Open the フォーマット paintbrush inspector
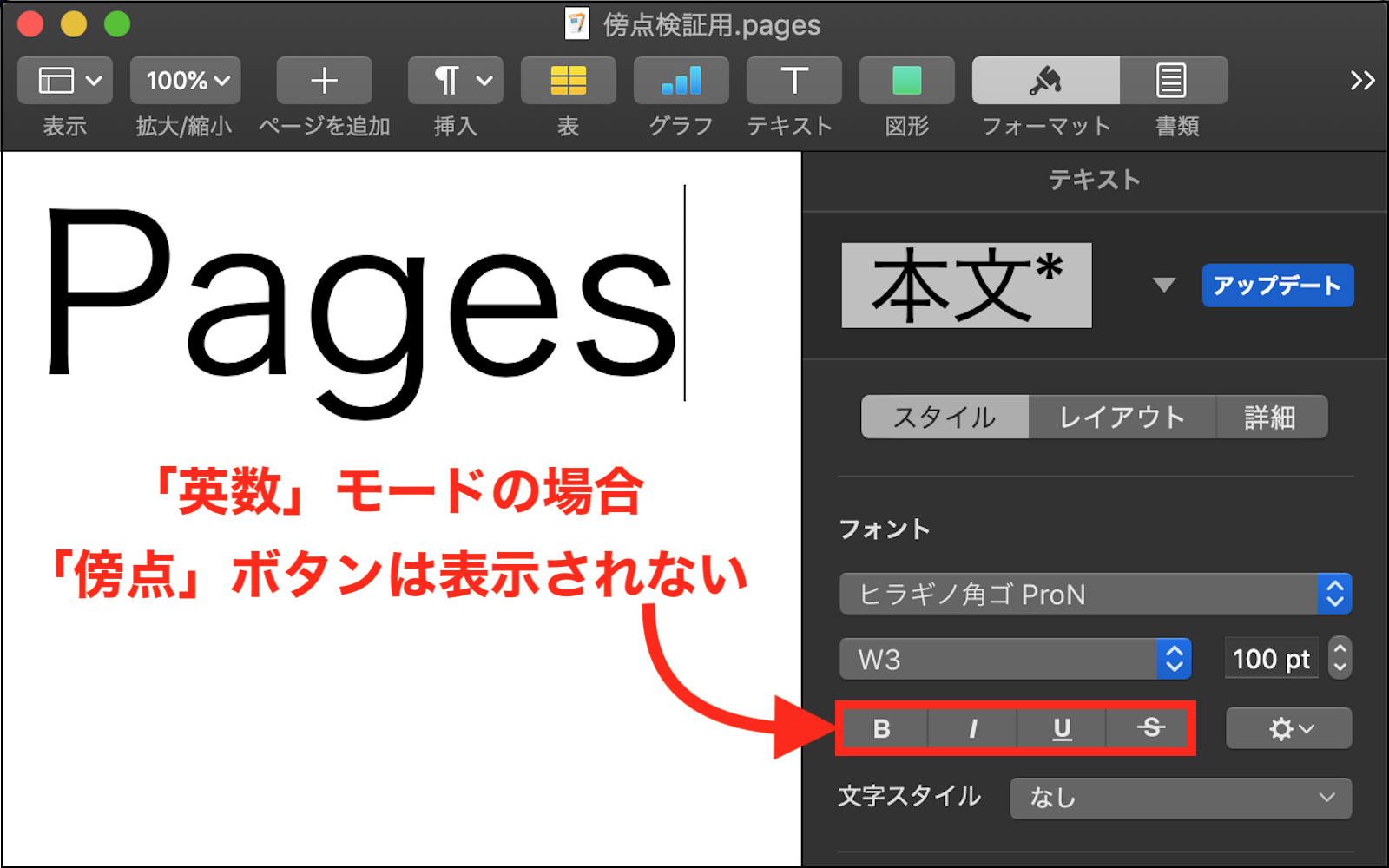 [x=1045, y=81]
